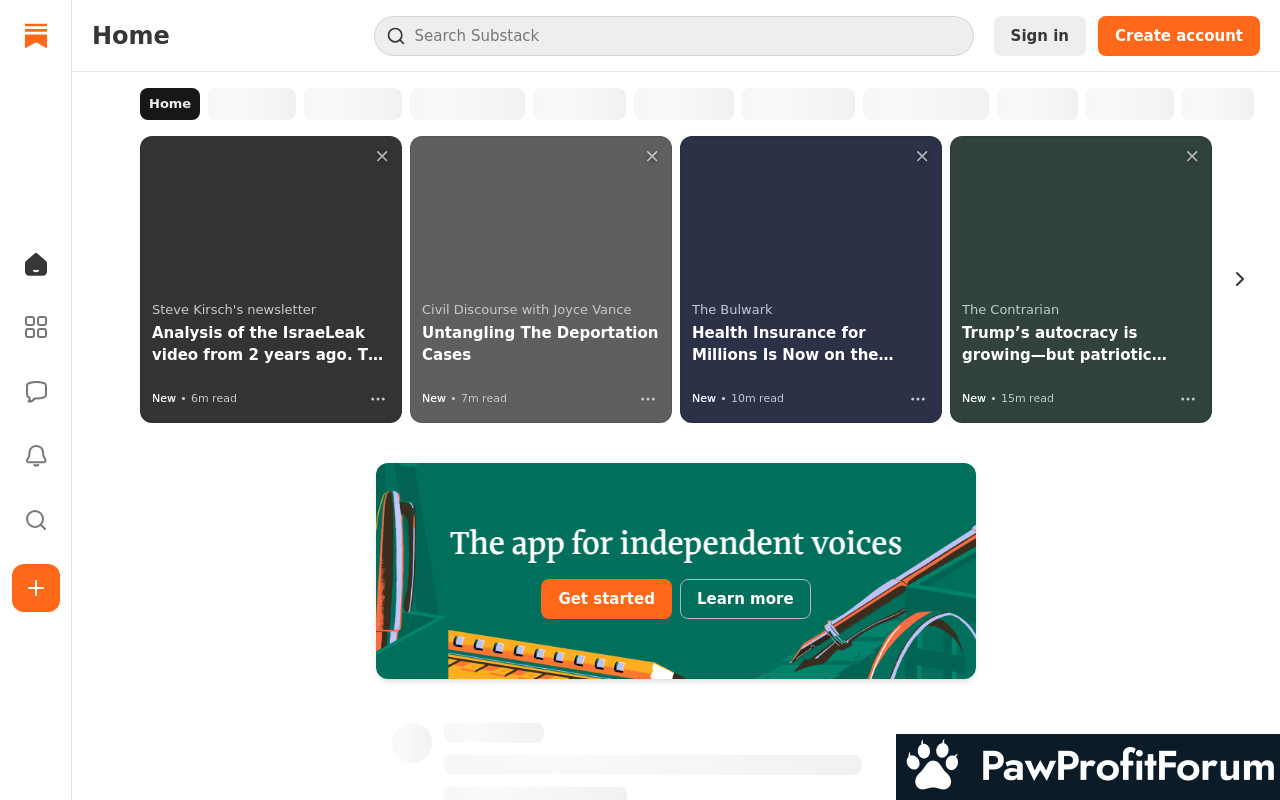Click the sidebar magnifier Search icon
This screenshot has height=800, width=1280.
click(36, 520)
